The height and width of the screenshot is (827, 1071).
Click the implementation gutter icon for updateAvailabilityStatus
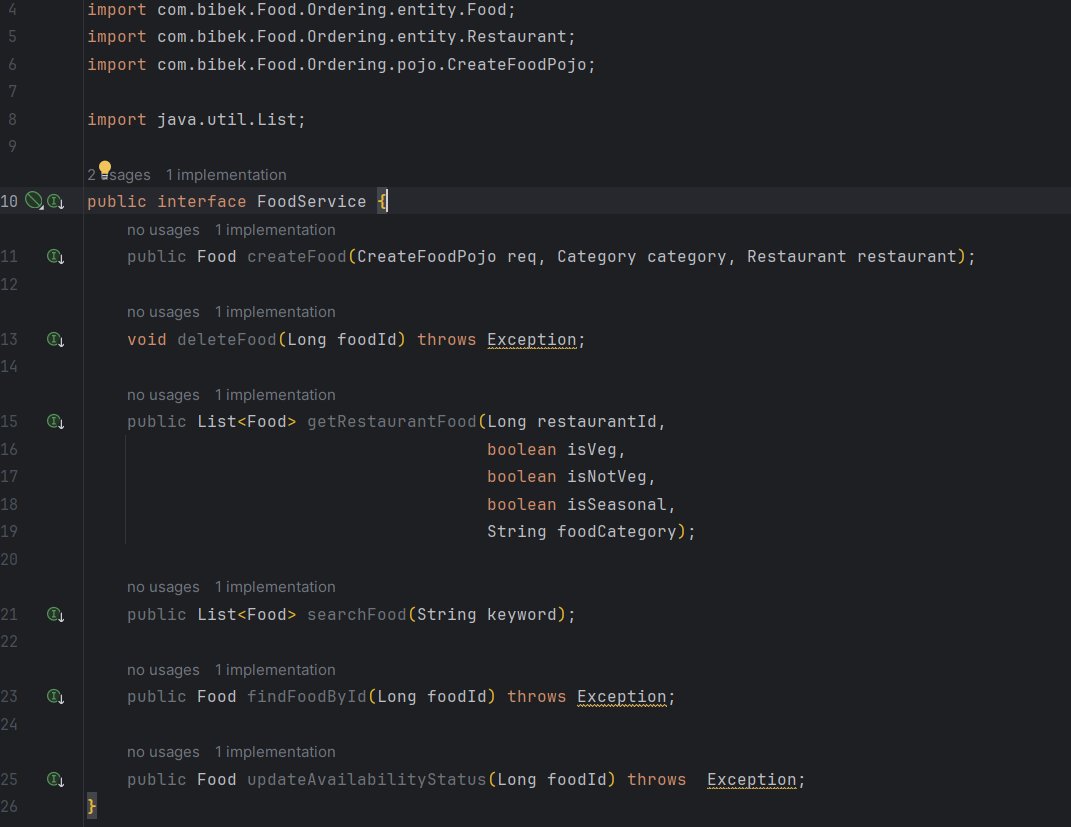pos(55,779)
